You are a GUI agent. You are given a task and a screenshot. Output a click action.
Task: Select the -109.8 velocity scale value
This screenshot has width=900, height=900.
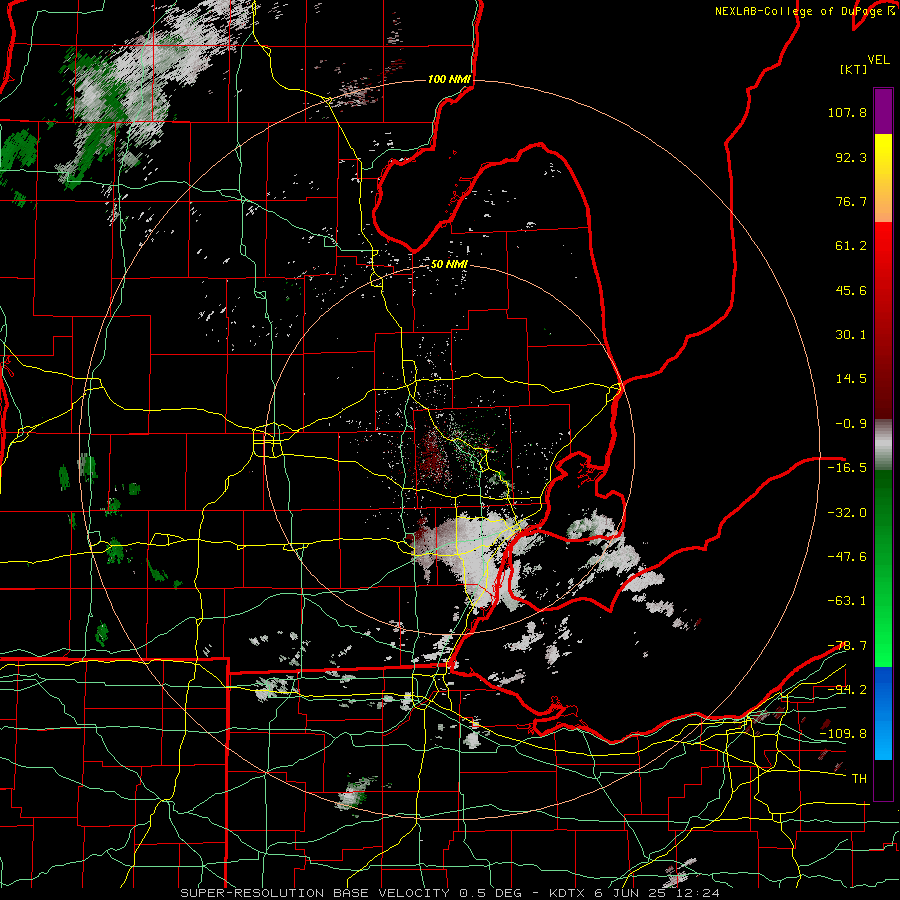tap(843, 734)
